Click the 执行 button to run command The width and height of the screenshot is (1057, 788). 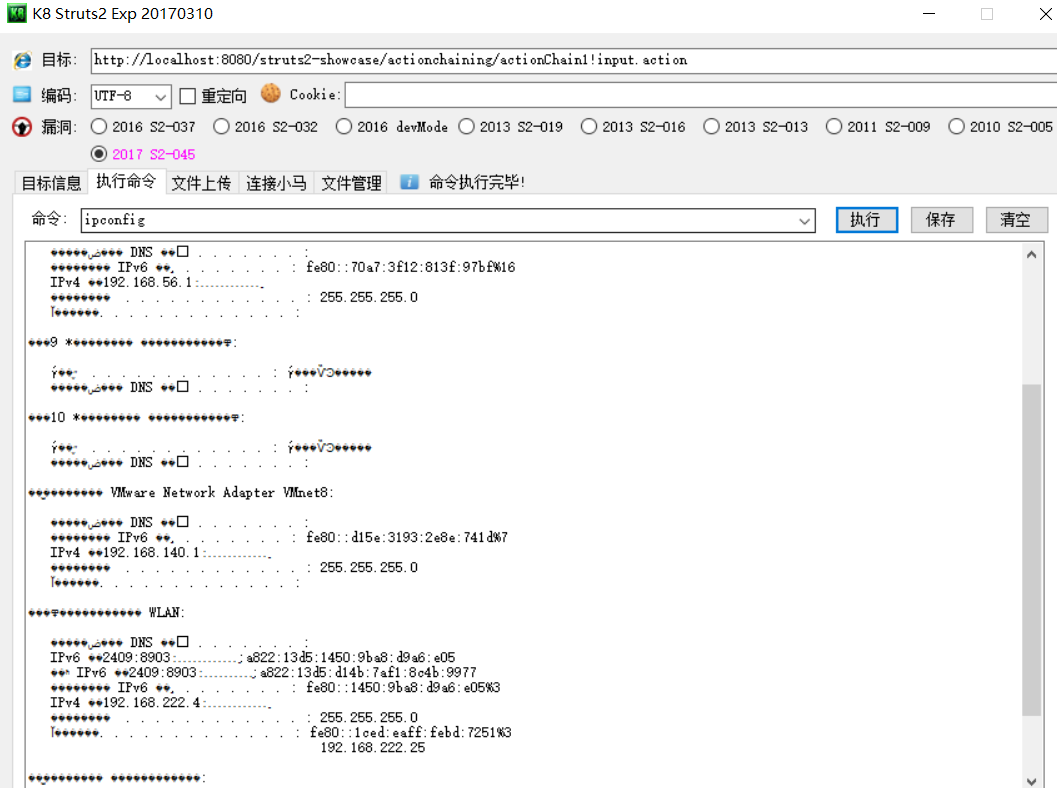(x=866, y=220)
